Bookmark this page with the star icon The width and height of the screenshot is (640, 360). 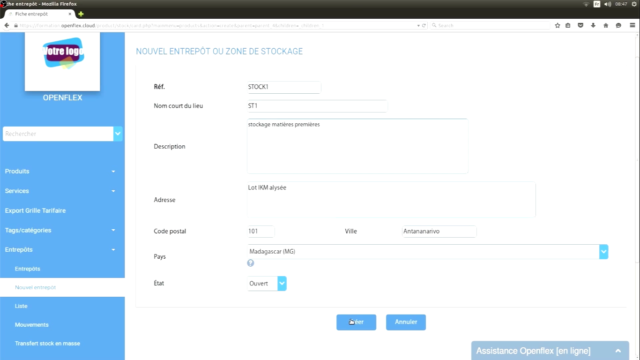coord(558,25)
